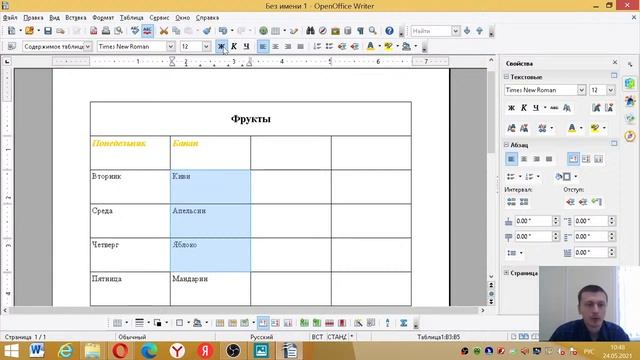Open the paragraph style dropdown
This screenshot has width=640, height=360.
(87, 47)
